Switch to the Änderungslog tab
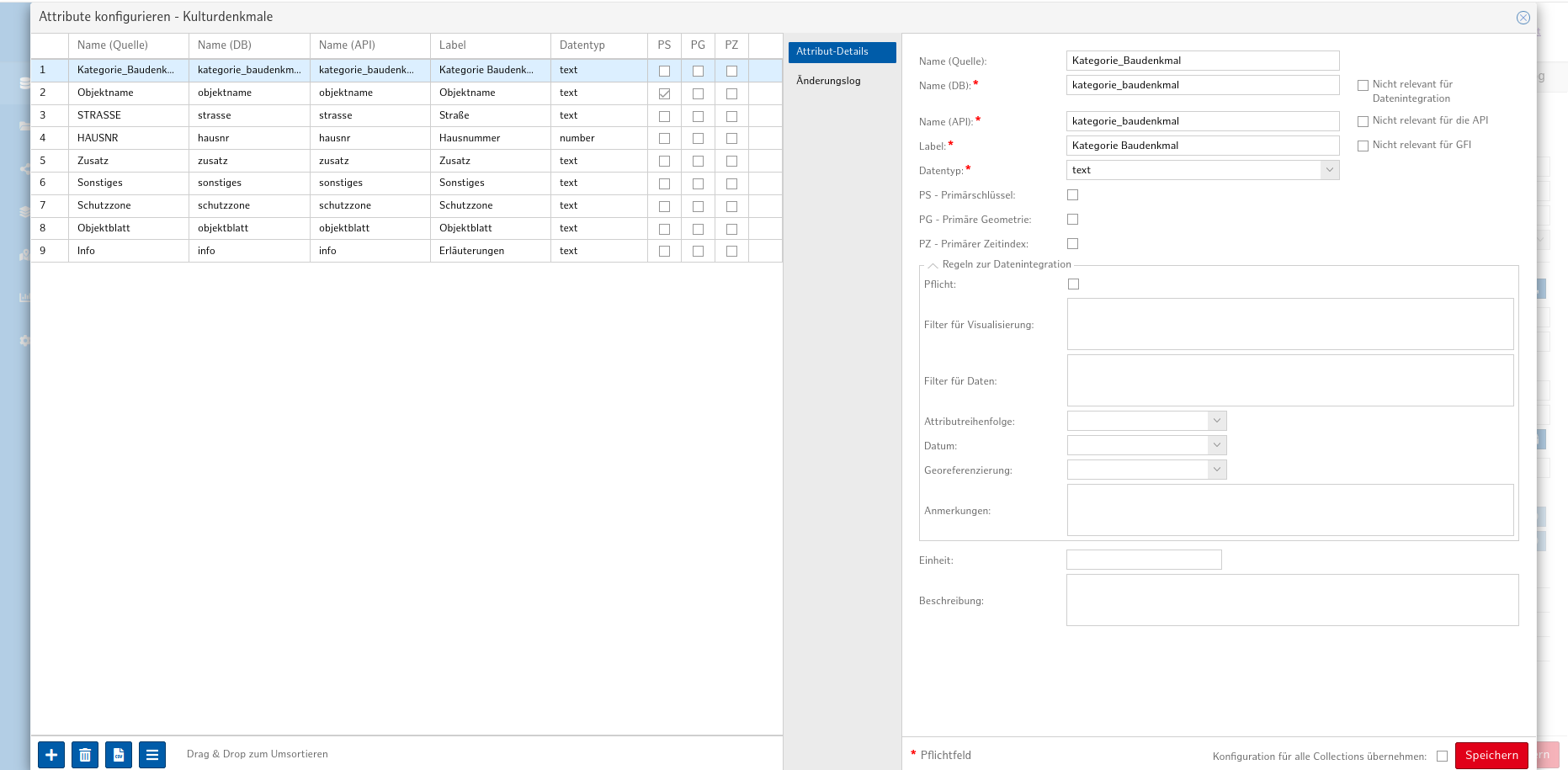This screenshot has width=1568, height=770. pos(828,81)
